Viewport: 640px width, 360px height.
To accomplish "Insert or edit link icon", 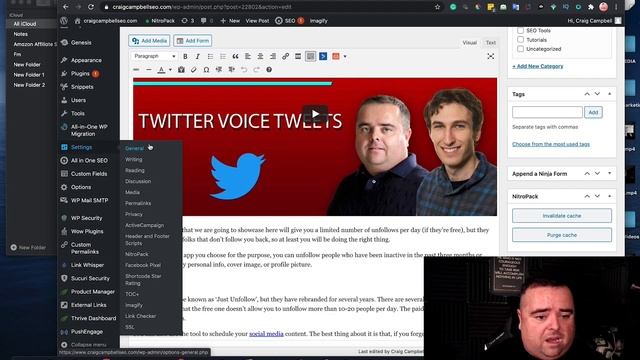I will click(x=285, y=56).
